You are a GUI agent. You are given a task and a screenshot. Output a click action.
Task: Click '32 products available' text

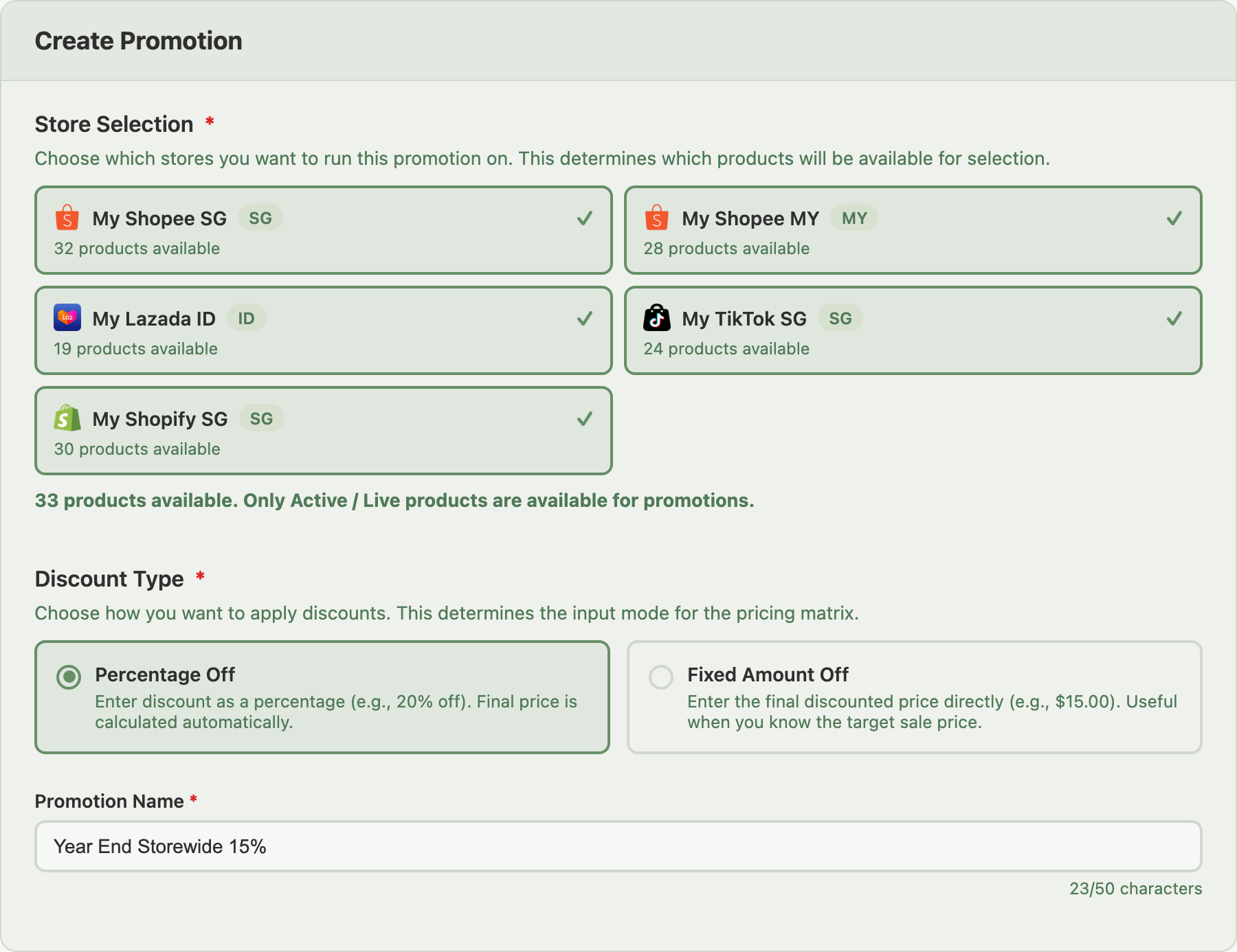[x=137, y=249]
